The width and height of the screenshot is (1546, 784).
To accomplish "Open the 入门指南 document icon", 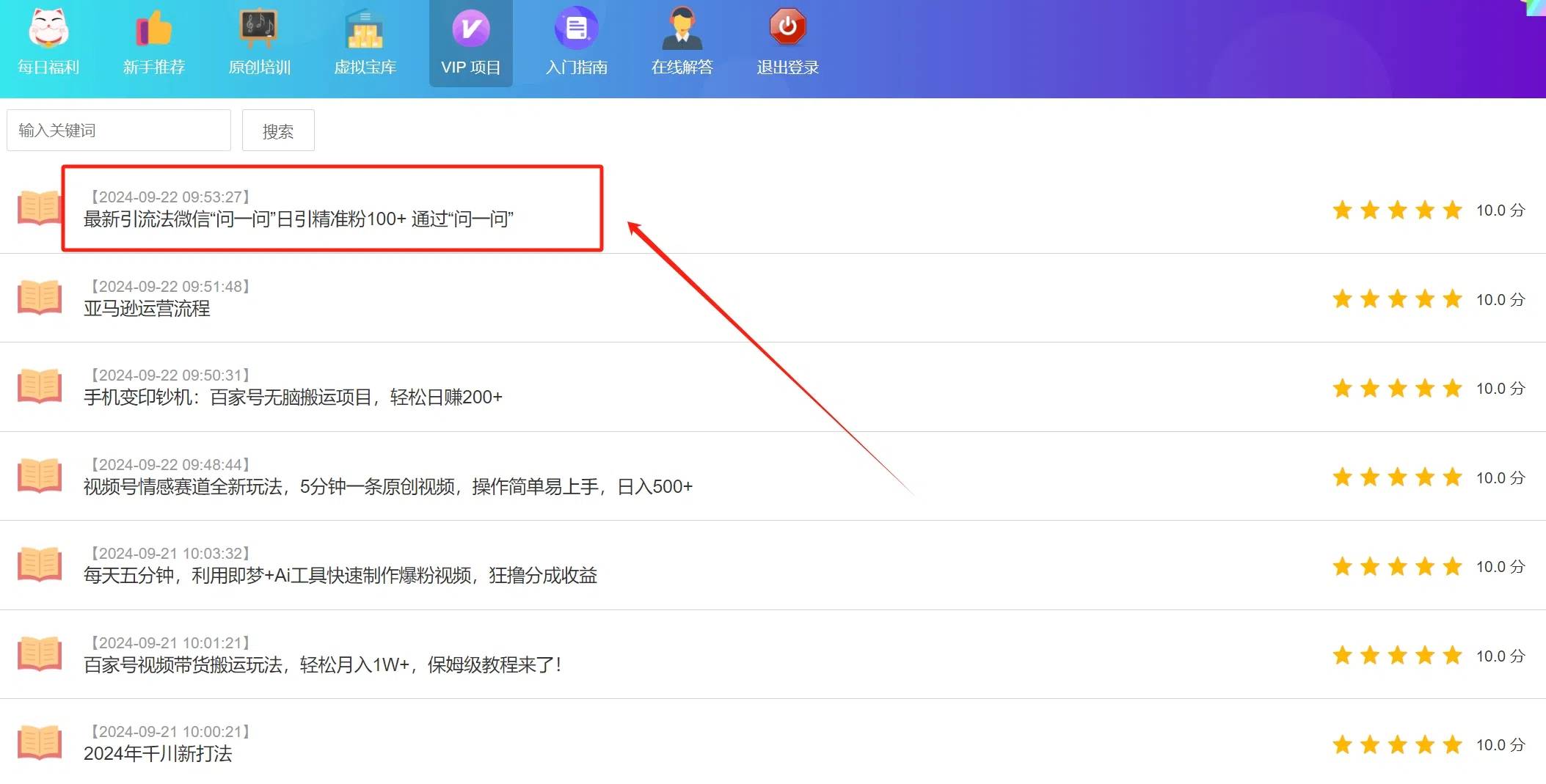I will pyautogui.click(x=577, y=28).
